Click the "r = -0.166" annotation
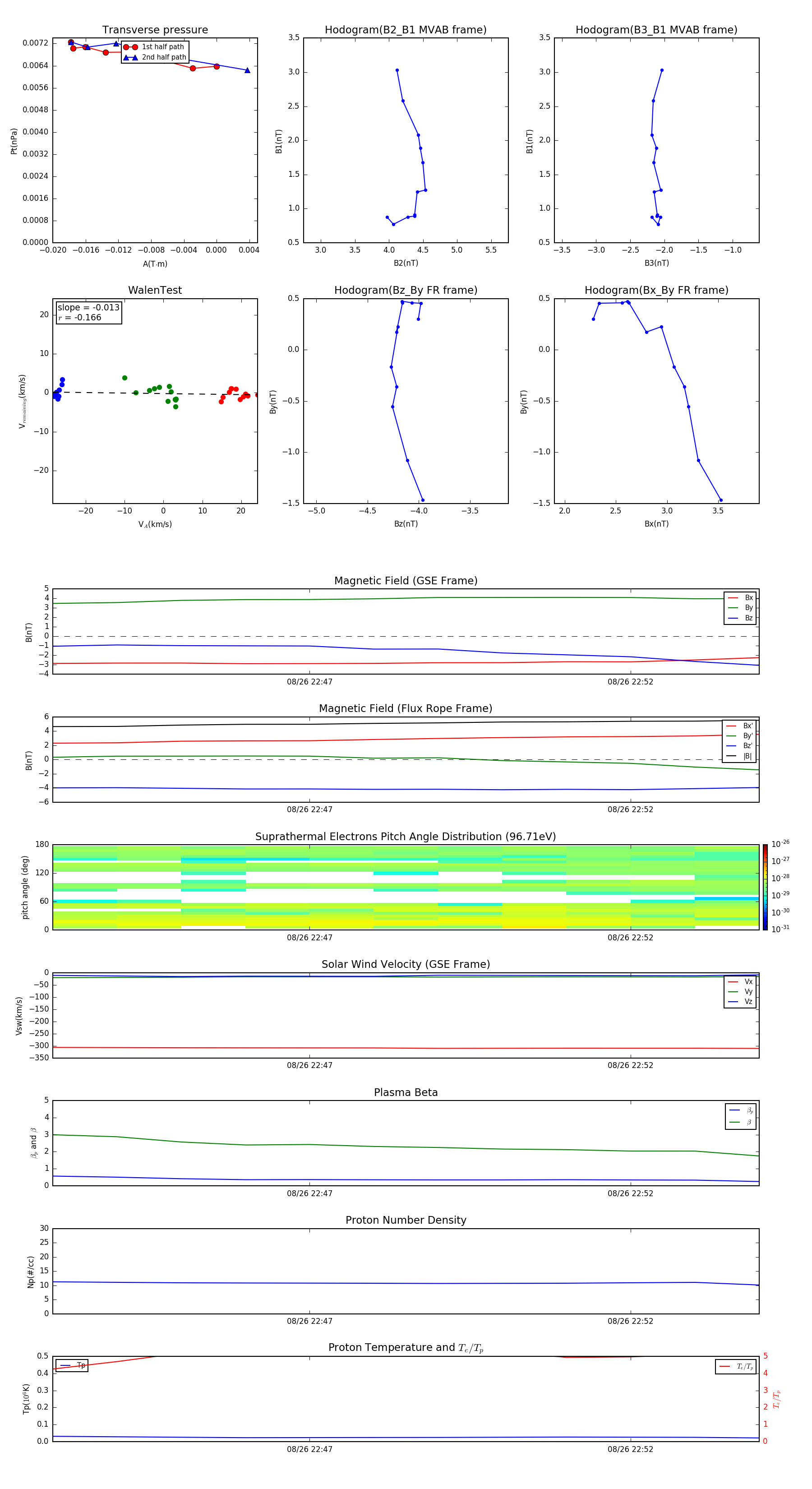 pyautogui.click(x=80, y=317)
